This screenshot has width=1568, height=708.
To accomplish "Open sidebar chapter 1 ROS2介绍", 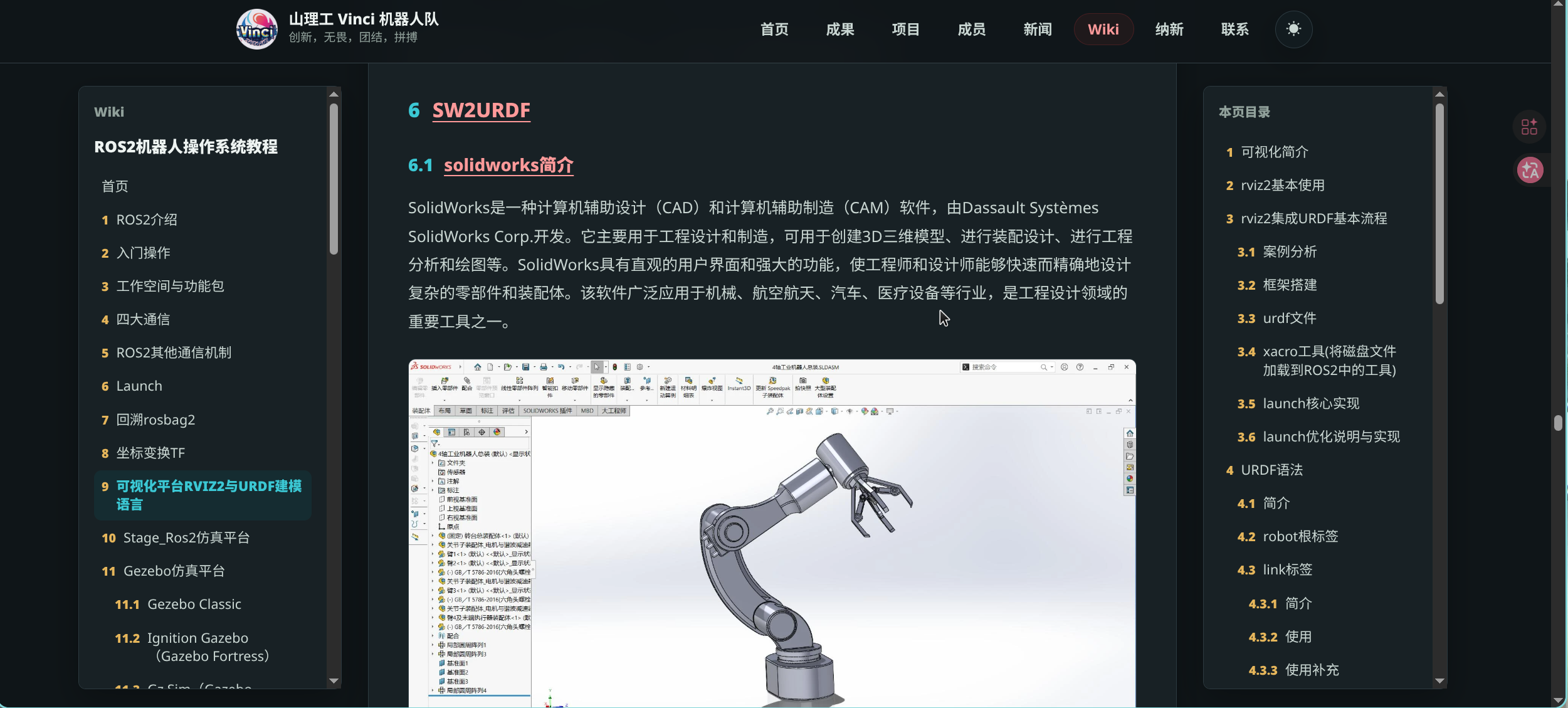I will [203, 219].
